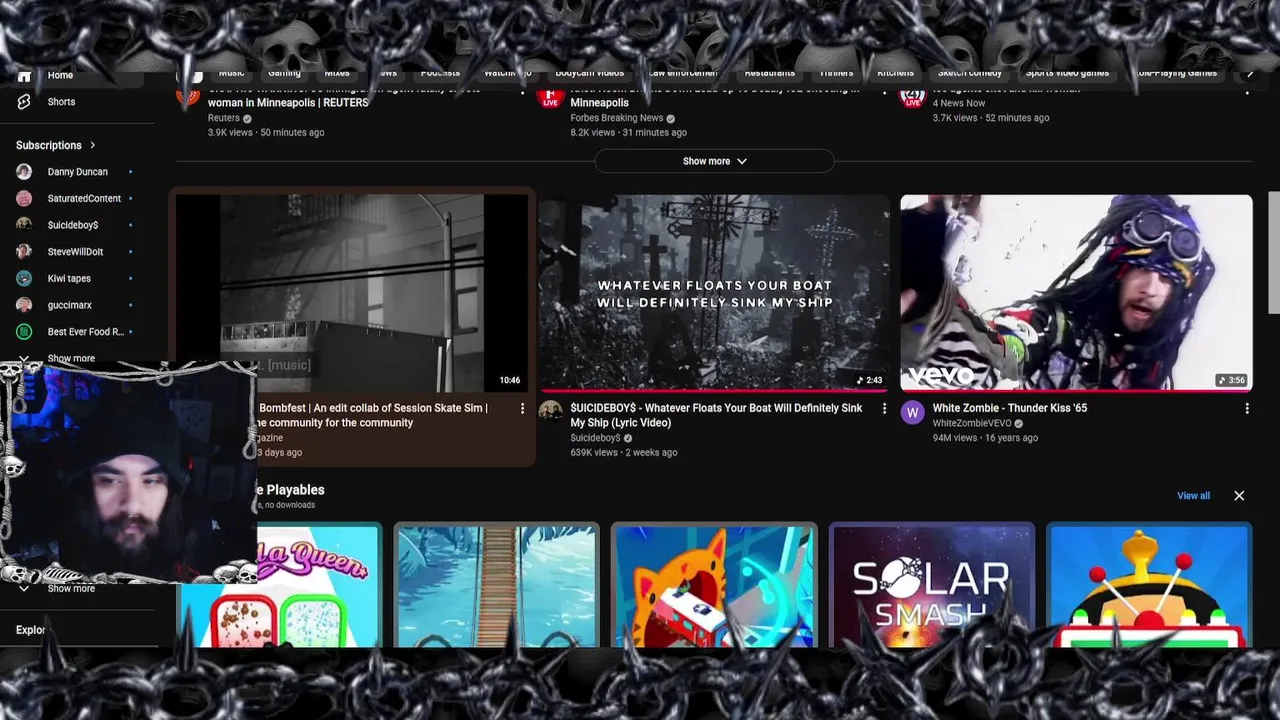Open the Shorts icon in sidebar

(24, 102)
